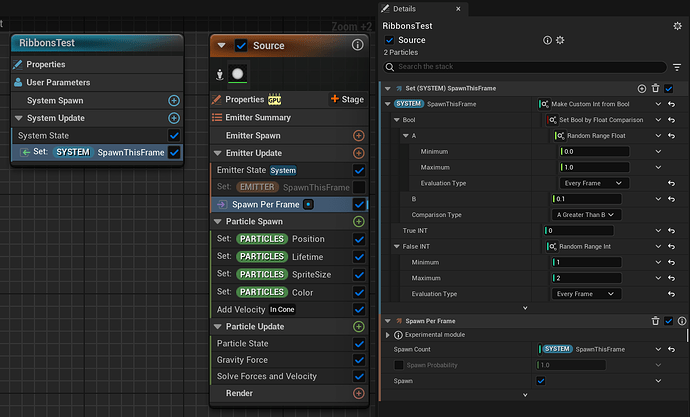Reset False INT to default

pos(672,247)
